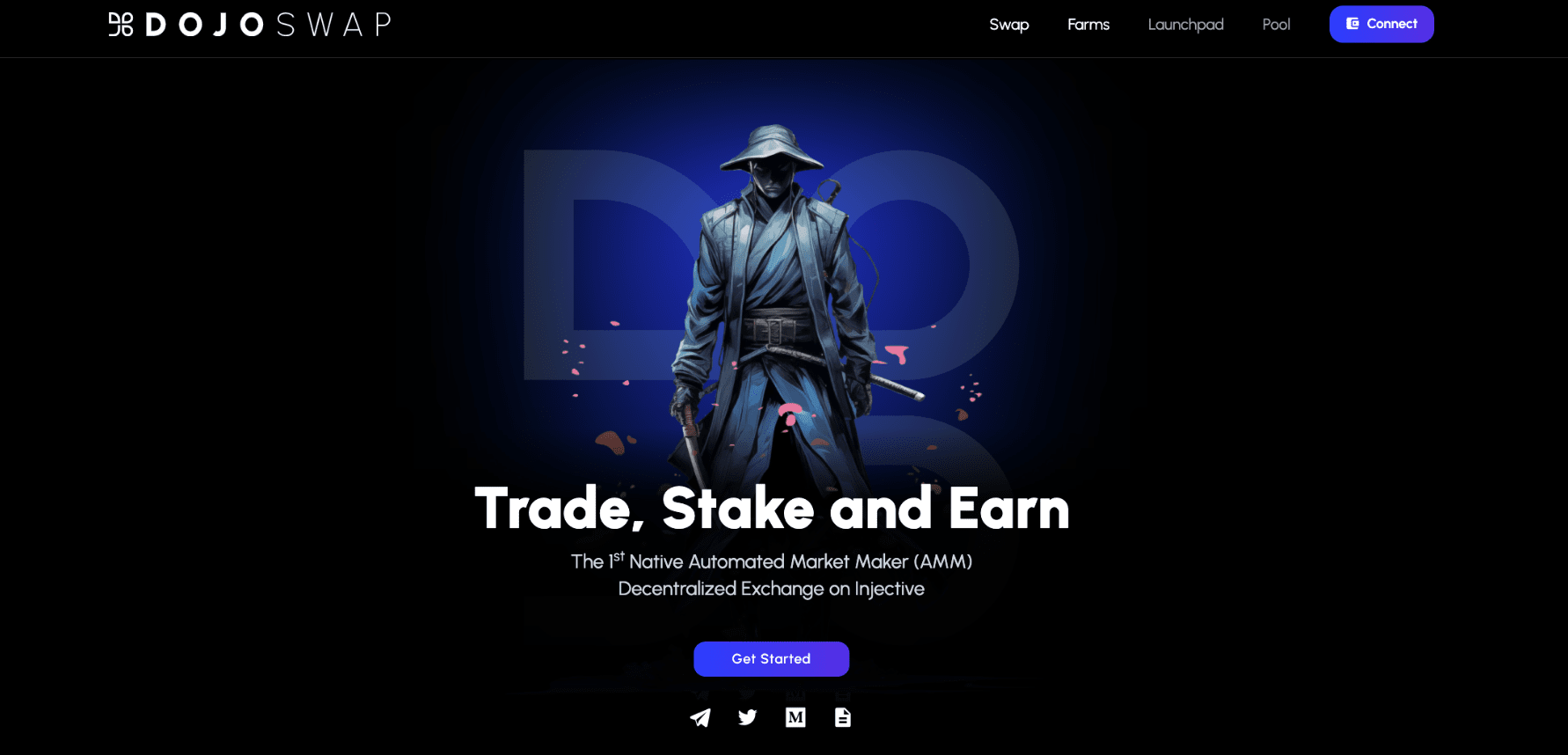Click the thin SWAP wordmark text

pyautogui.click(x=333, y=25)
